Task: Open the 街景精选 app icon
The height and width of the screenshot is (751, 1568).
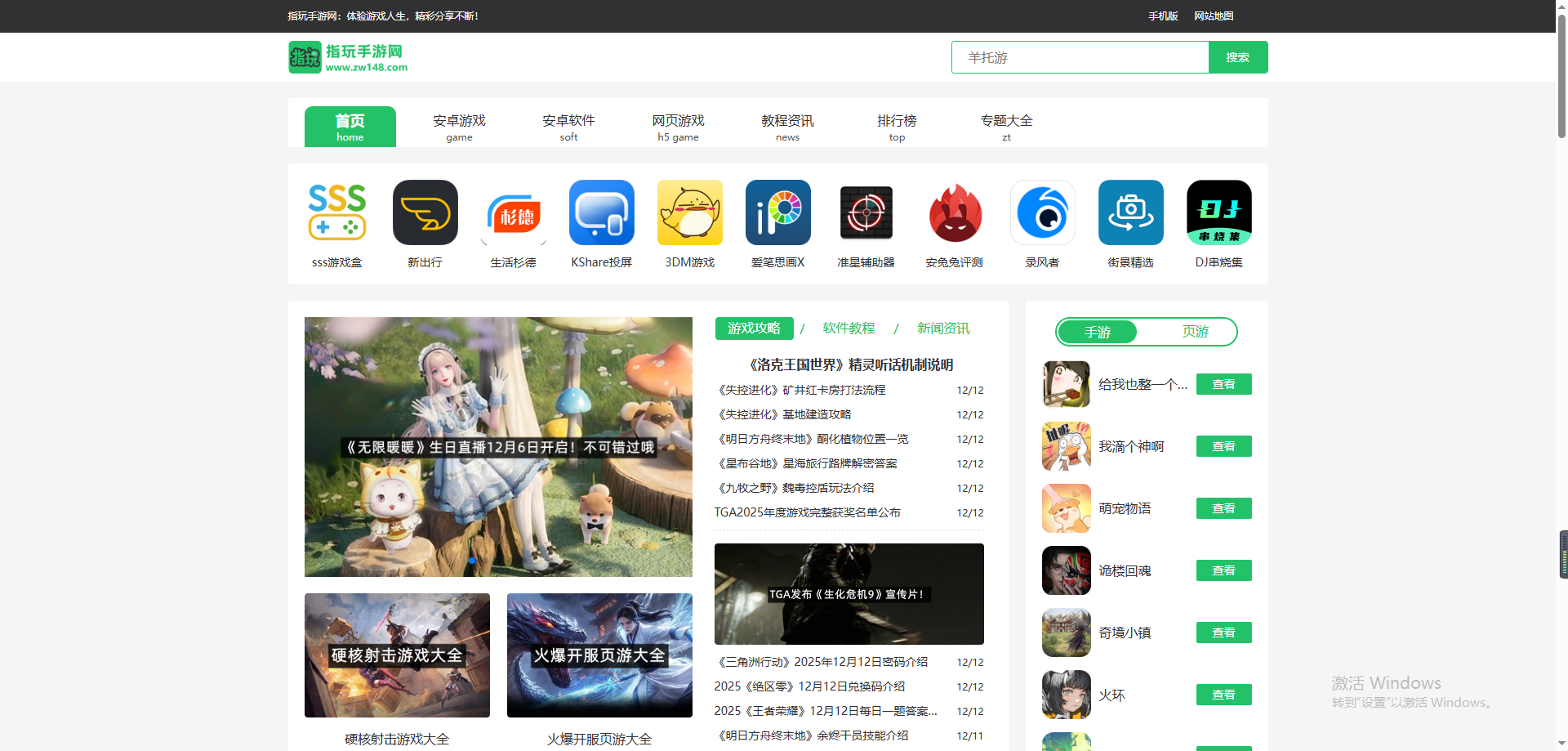Action: click(1130, 212)
